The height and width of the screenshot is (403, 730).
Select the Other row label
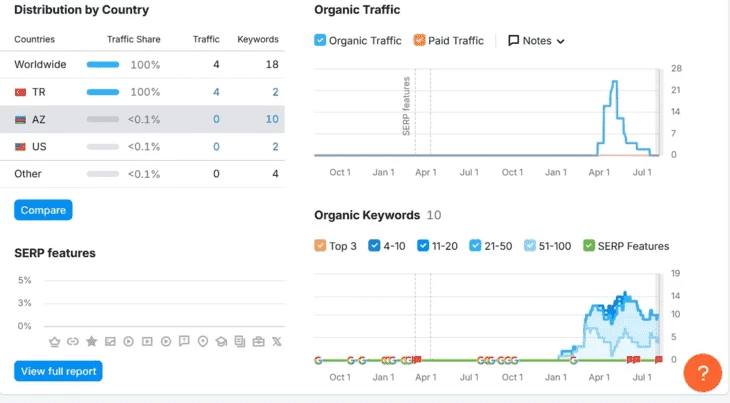(x=28, y=174)
